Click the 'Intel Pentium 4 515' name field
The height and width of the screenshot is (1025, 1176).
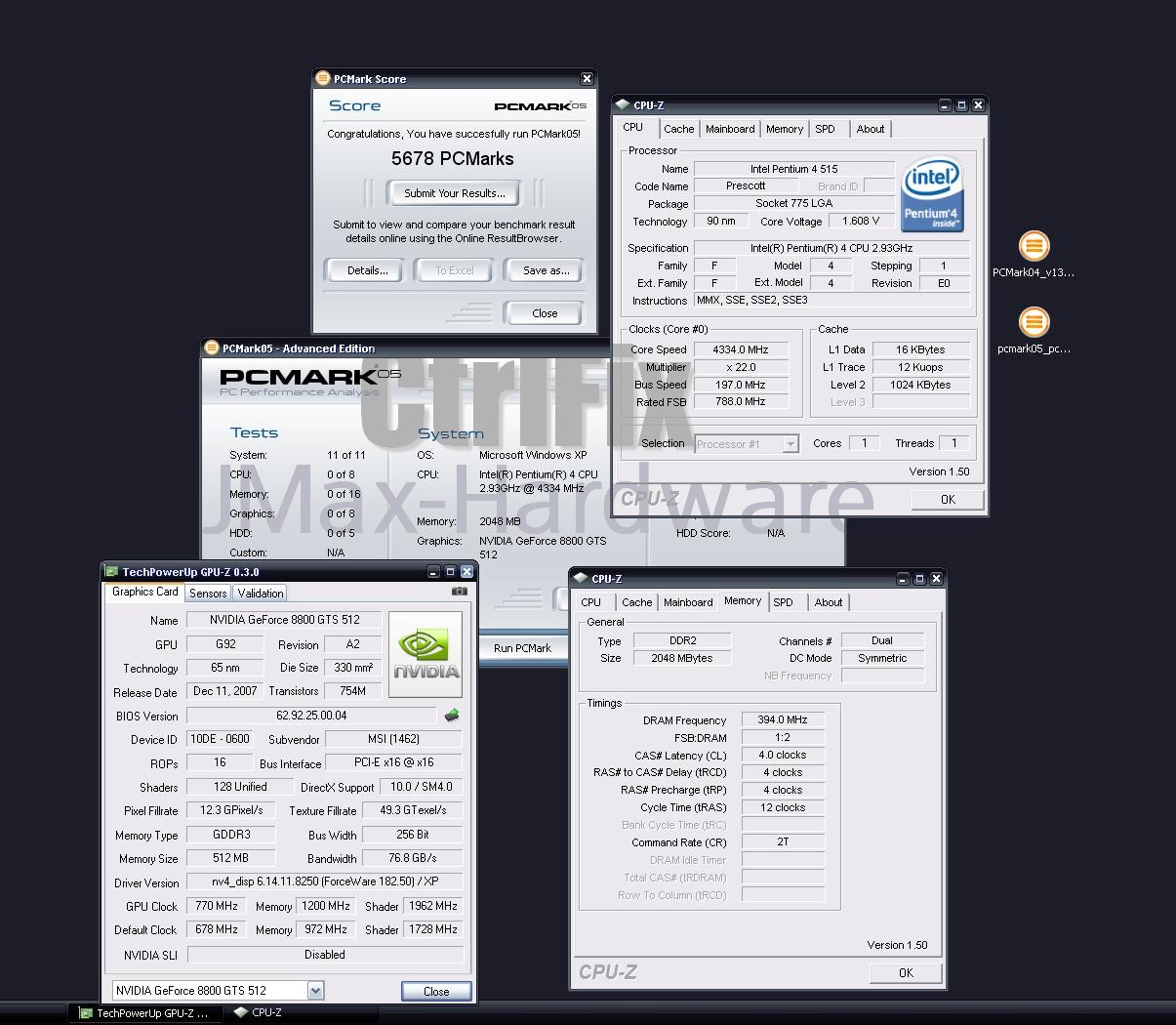(x=794, y=169)
